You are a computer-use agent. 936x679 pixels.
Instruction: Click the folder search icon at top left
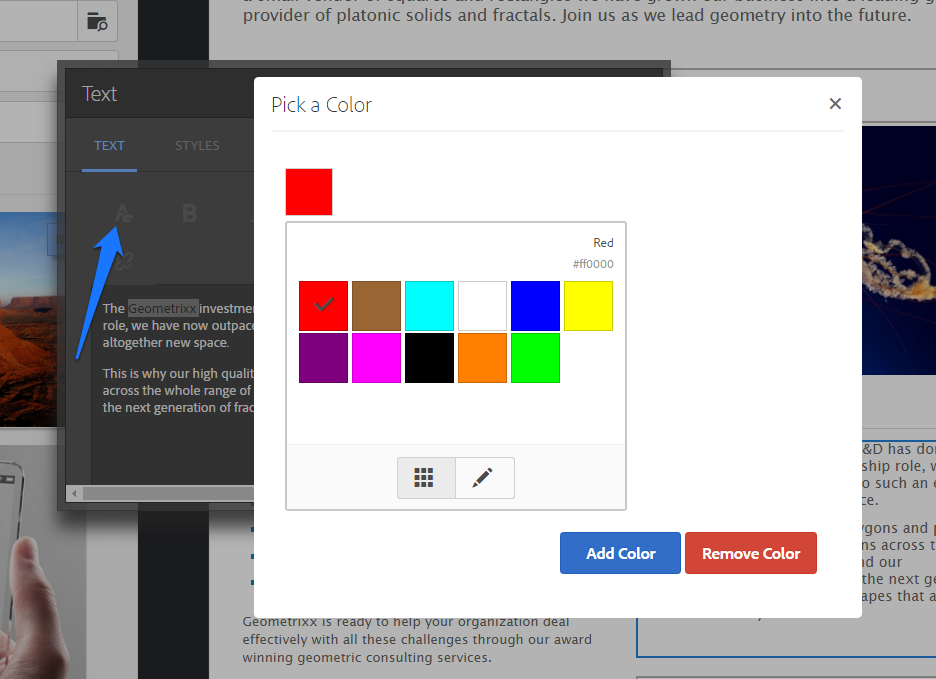96,21
